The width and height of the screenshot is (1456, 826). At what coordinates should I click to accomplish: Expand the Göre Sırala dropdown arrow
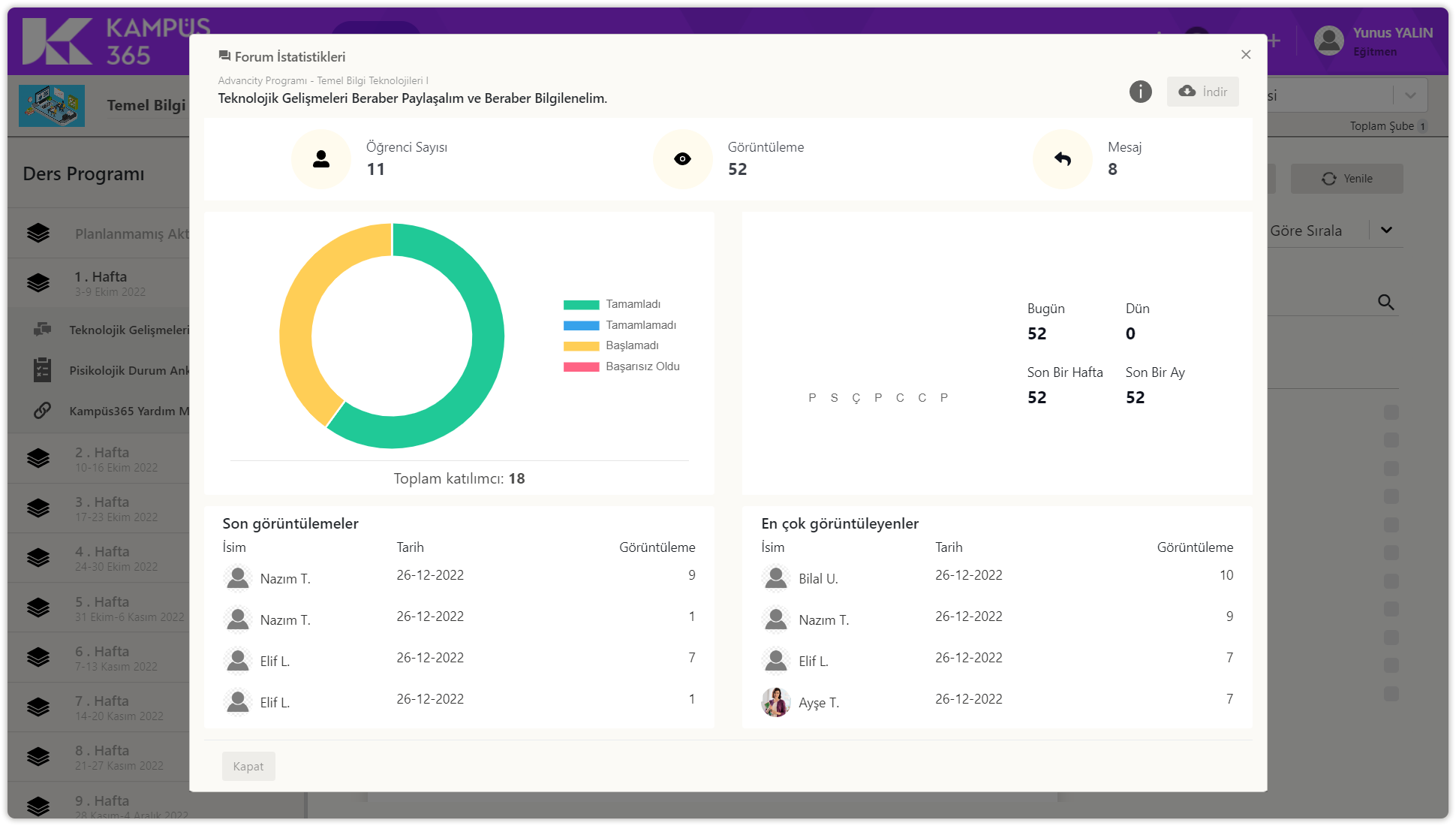(1386, 231)
